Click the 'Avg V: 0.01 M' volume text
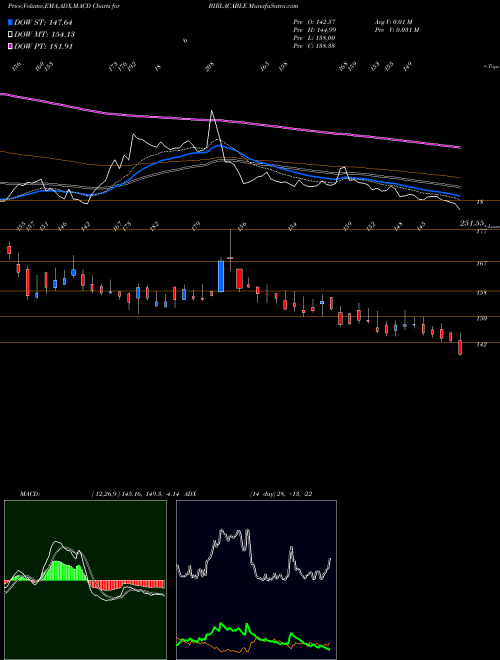The height and width of the screenshot is (660, 500). coord(395,22)
